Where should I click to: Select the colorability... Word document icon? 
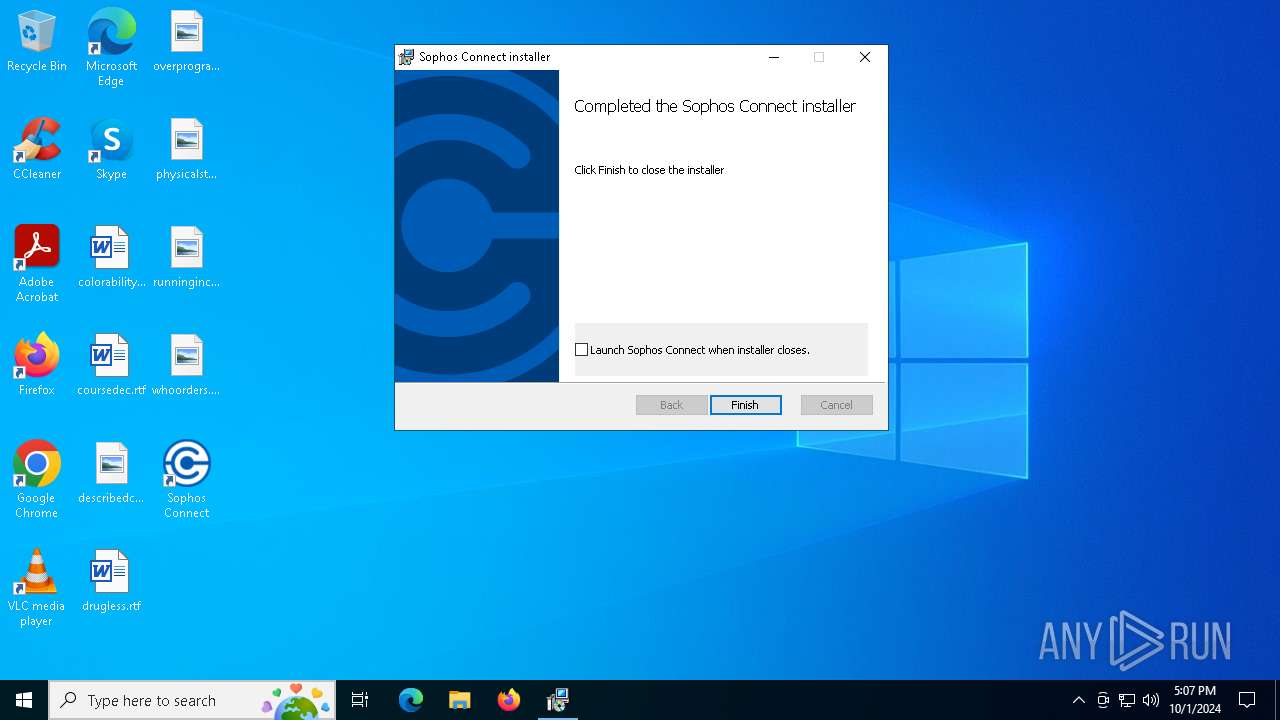[111, 258]
